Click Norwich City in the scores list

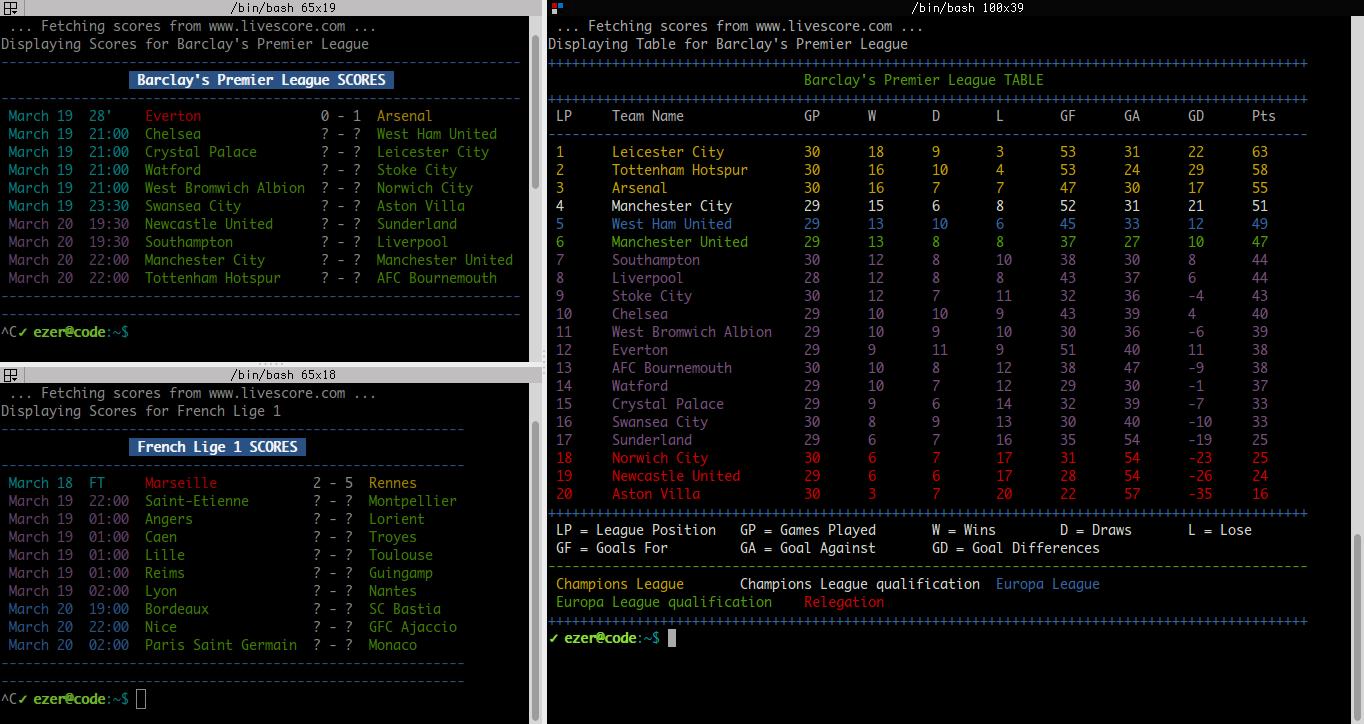(425, 188)
